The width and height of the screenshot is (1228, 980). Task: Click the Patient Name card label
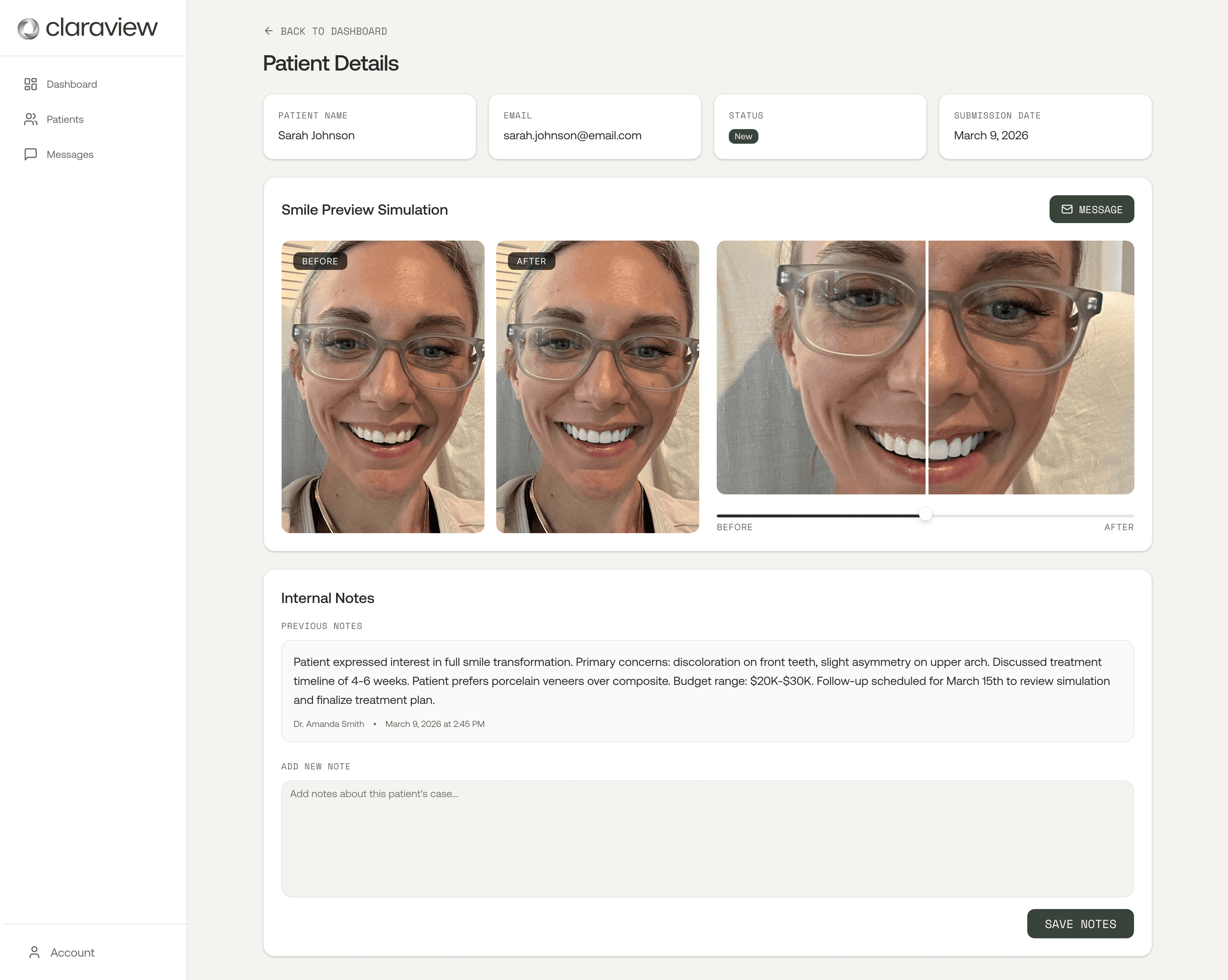pyautogui.click(x=313, y=116)
